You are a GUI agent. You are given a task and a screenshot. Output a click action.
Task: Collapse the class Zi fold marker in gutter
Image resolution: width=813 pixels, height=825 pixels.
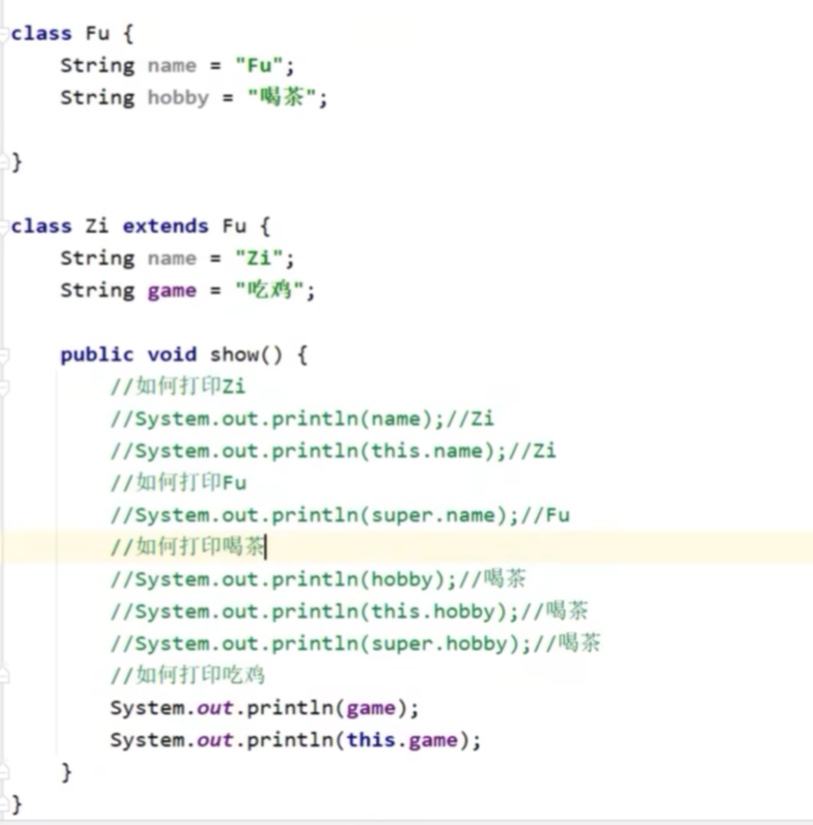(2, 227)
